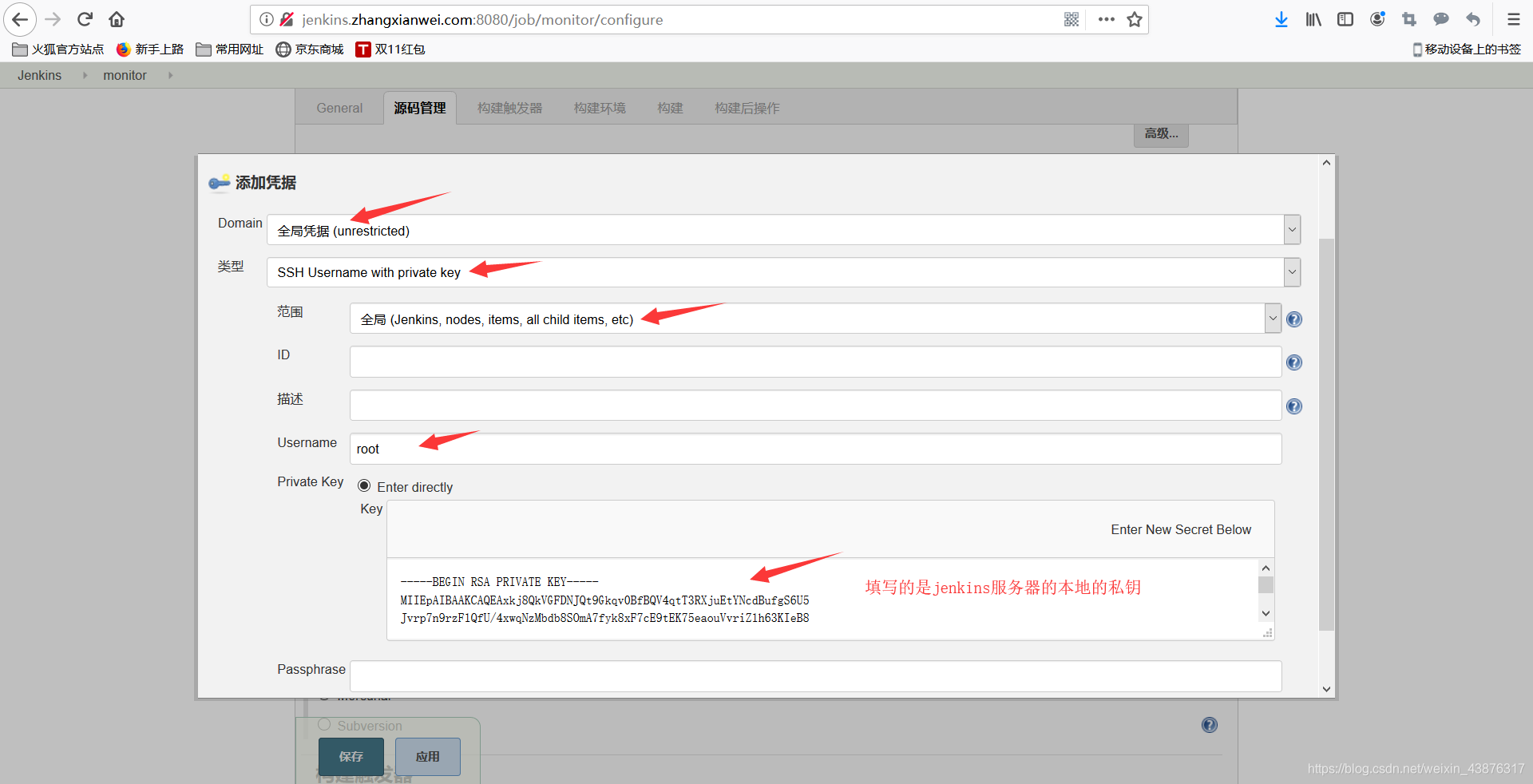This screenshot has height=784, width=1533.
Task: Bookmark this page with the star icon
Action: 1135,19
